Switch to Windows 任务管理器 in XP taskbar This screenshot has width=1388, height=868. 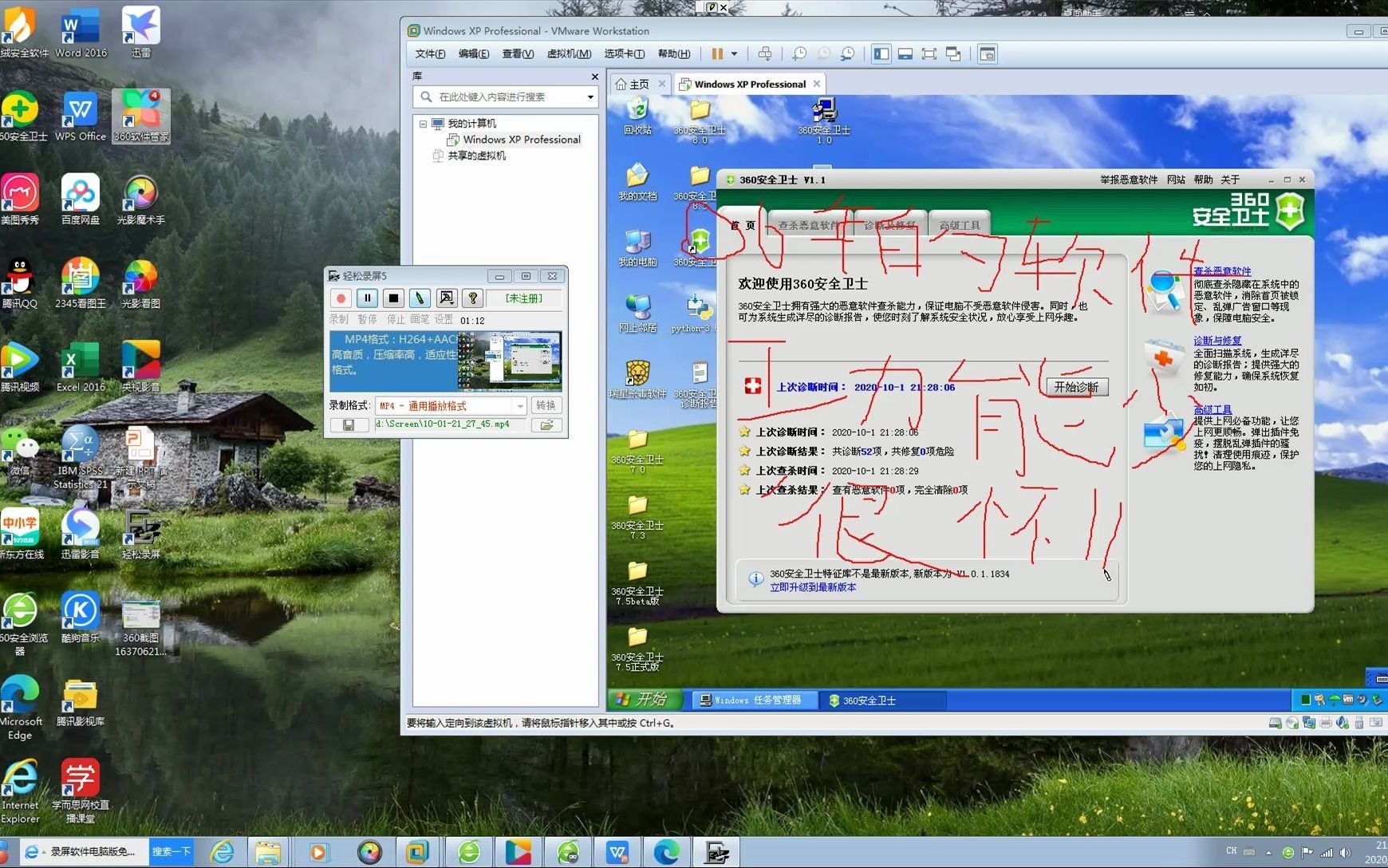tap(755, 700)
